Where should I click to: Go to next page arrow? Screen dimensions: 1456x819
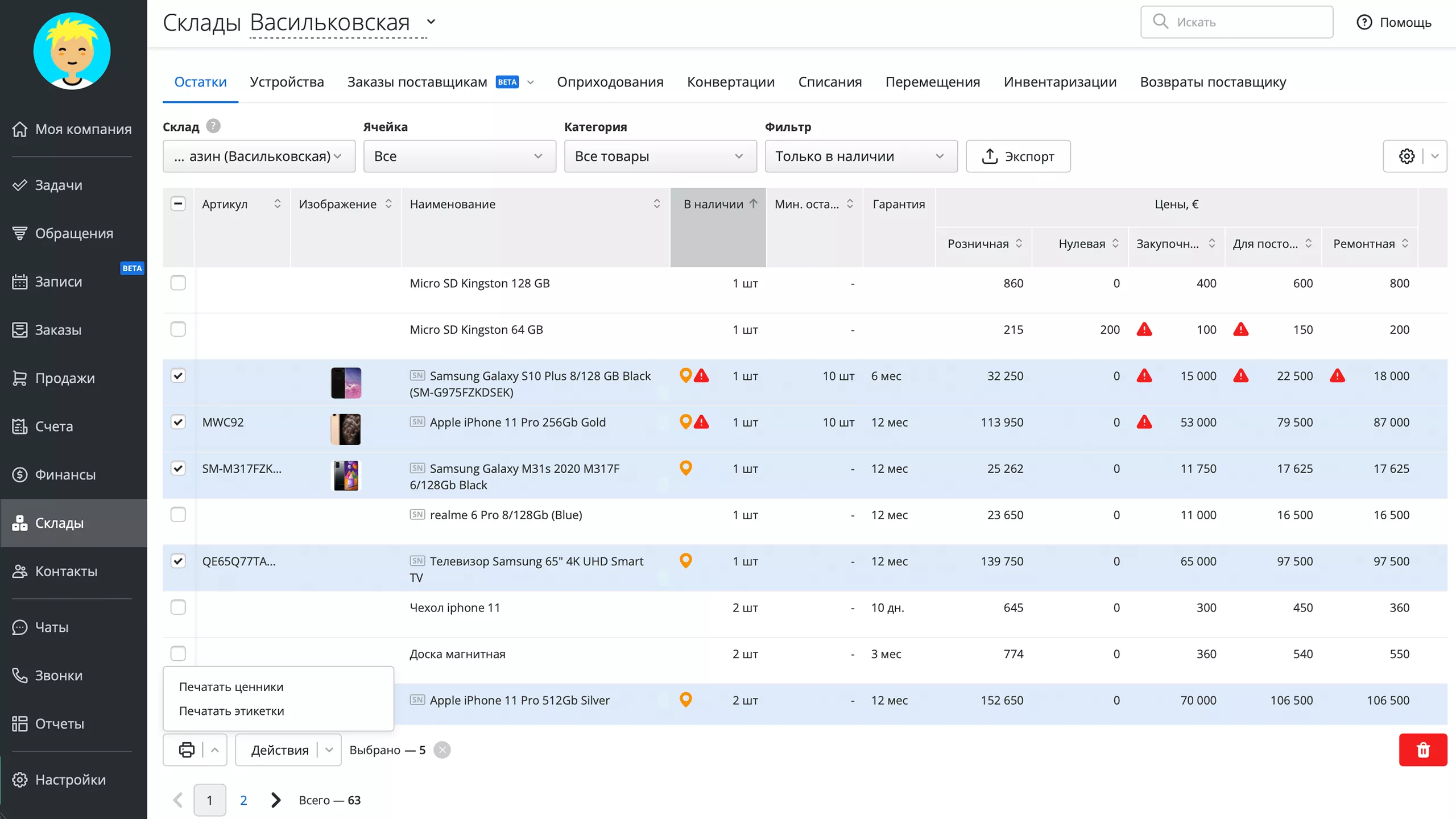click(276, 800)
